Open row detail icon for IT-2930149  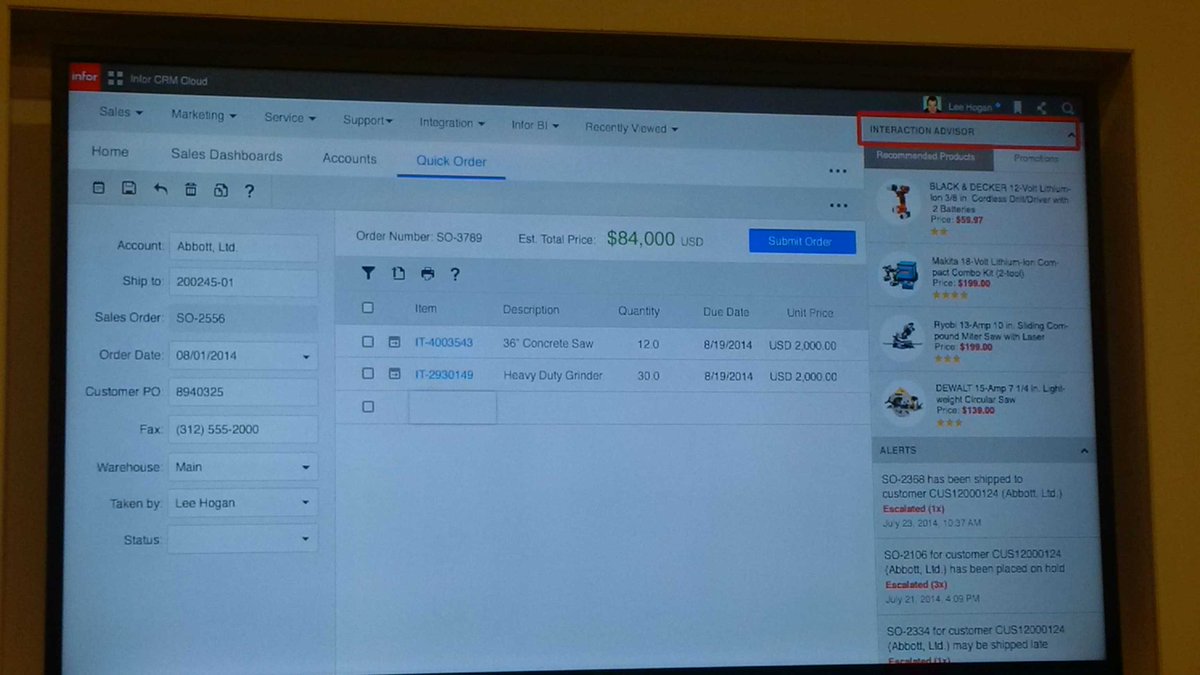[394, 374]
